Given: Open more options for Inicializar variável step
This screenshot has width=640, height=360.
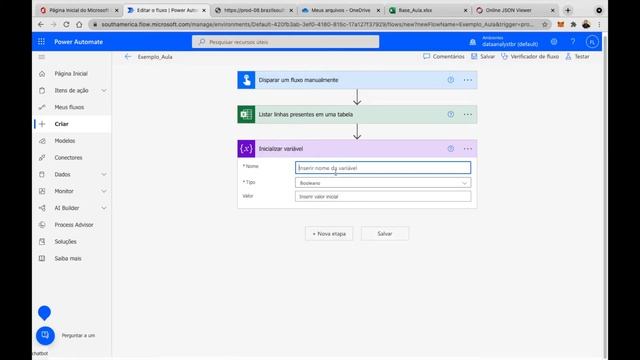Looking at the screenshot, I should (468, 149).
